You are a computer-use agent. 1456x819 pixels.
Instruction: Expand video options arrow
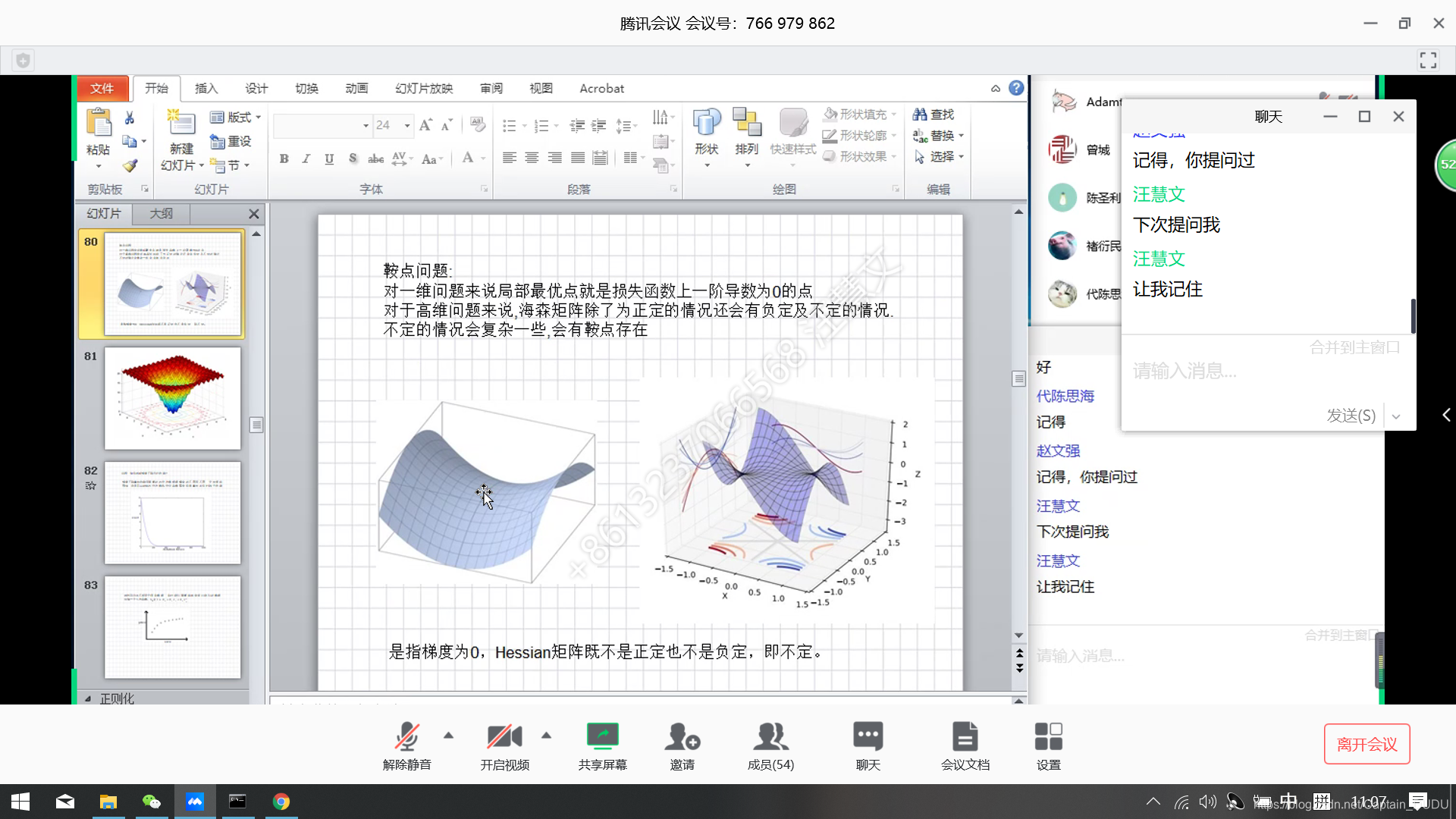tap(546, 735)
